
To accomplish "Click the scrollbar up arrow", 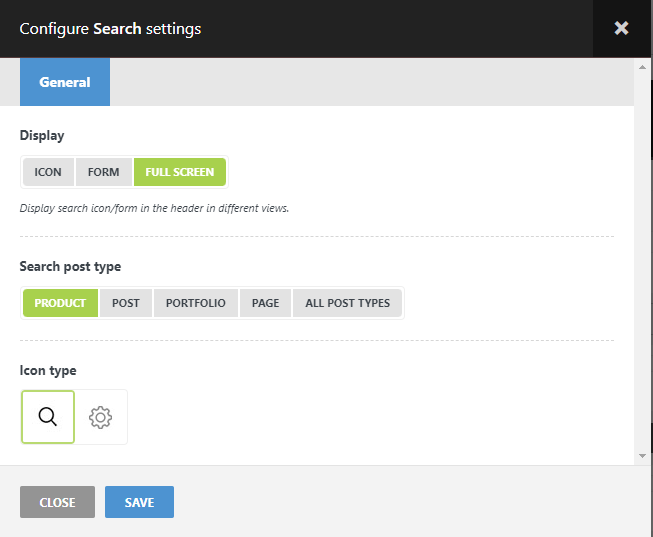I will tap(642, 68).
